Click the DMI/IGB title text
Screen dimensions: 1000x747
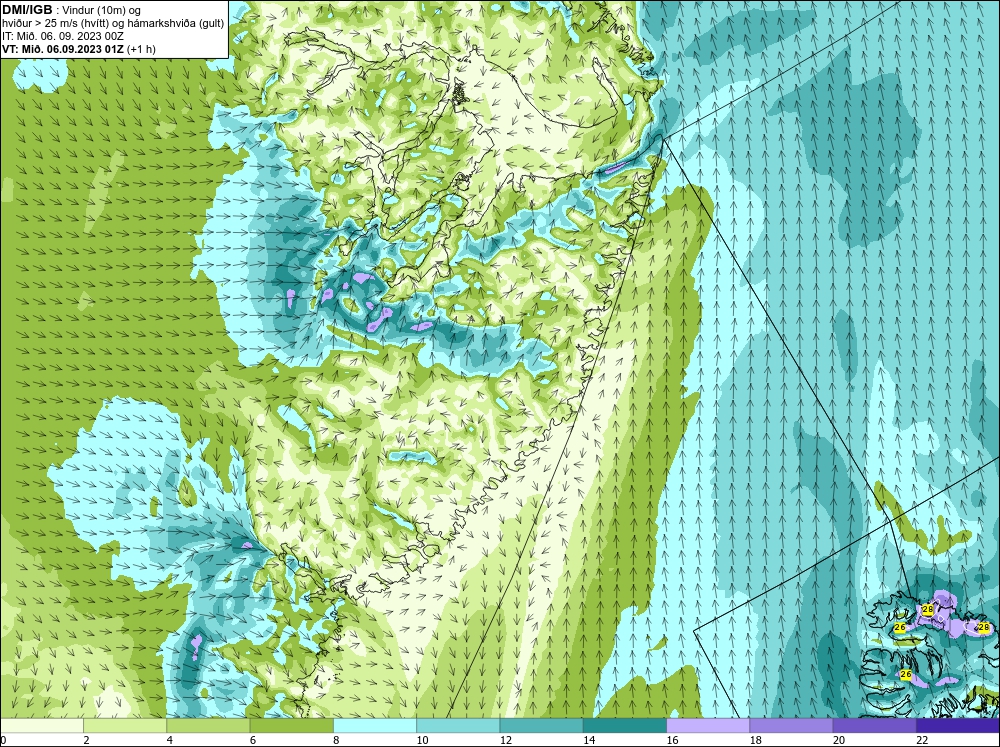coord(27,10)
